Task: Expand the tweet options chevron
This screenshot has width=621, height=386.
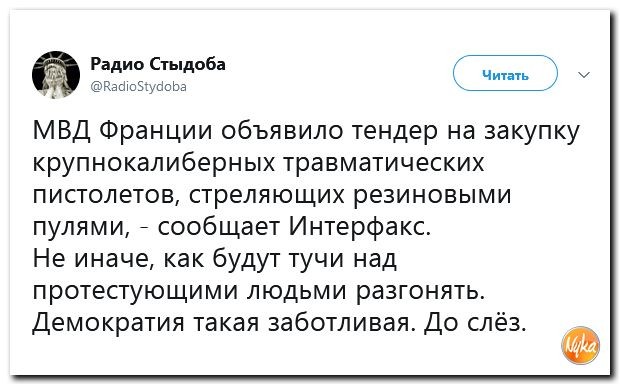Action: 584,74
